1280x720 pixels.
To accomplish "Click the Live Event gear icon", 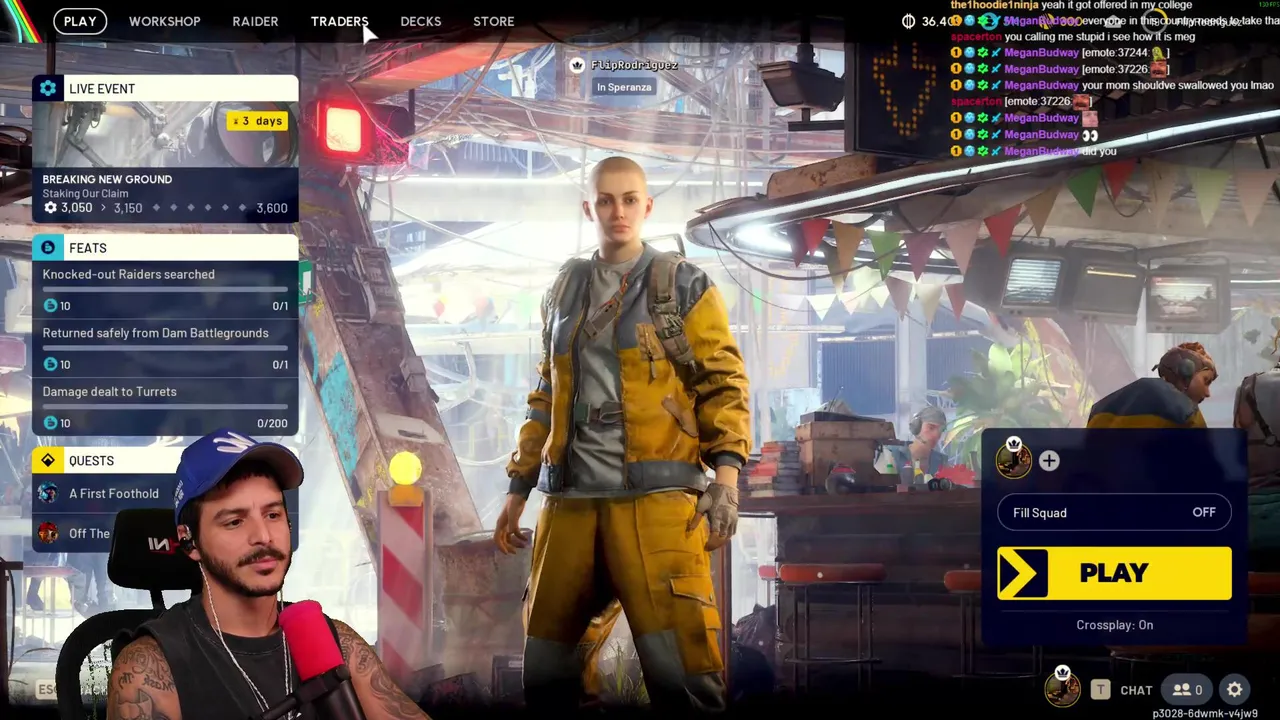I will click(x=48, y=88).
